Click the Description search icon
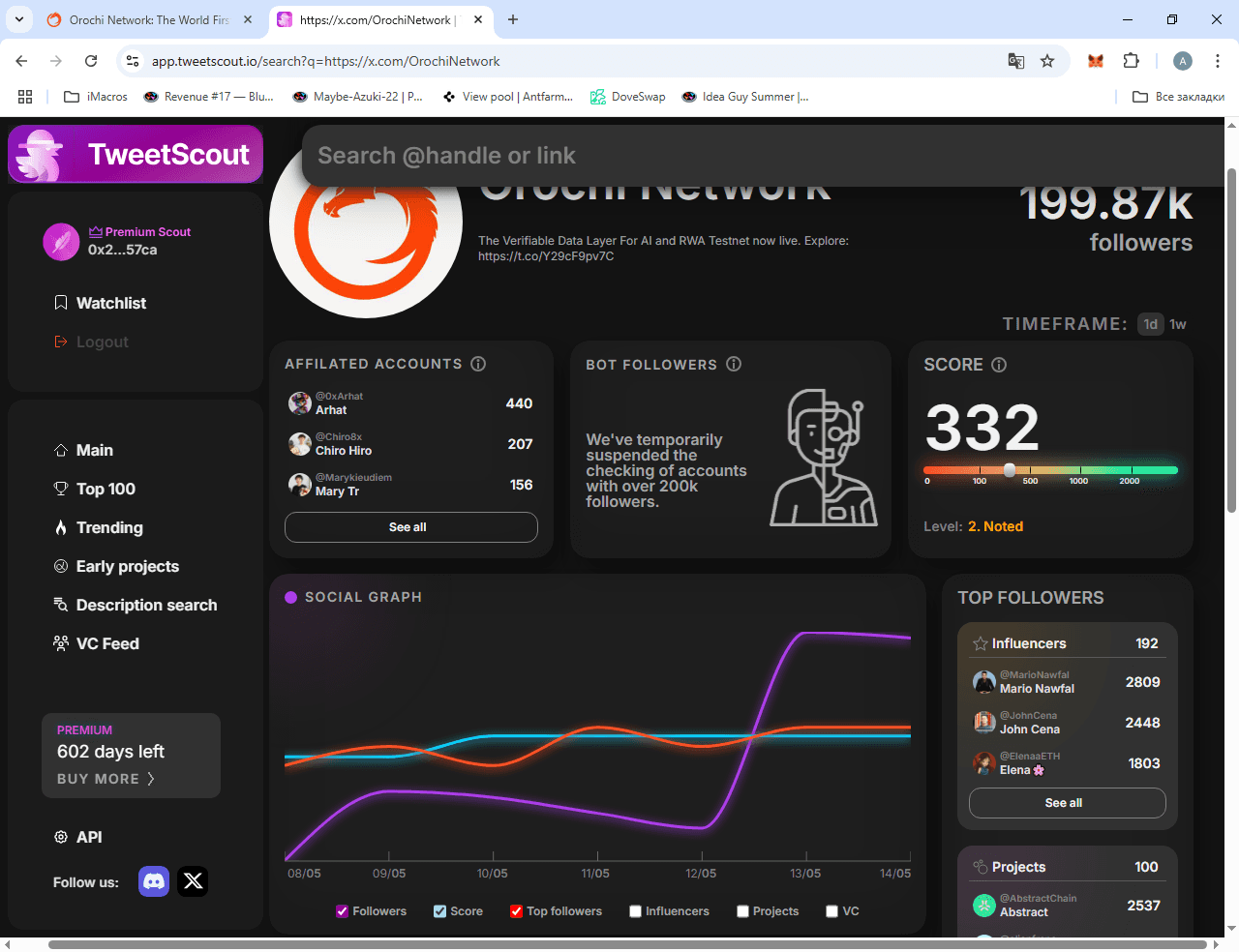The width and height of the screenshot is (1239, 952). coord(61,605)
